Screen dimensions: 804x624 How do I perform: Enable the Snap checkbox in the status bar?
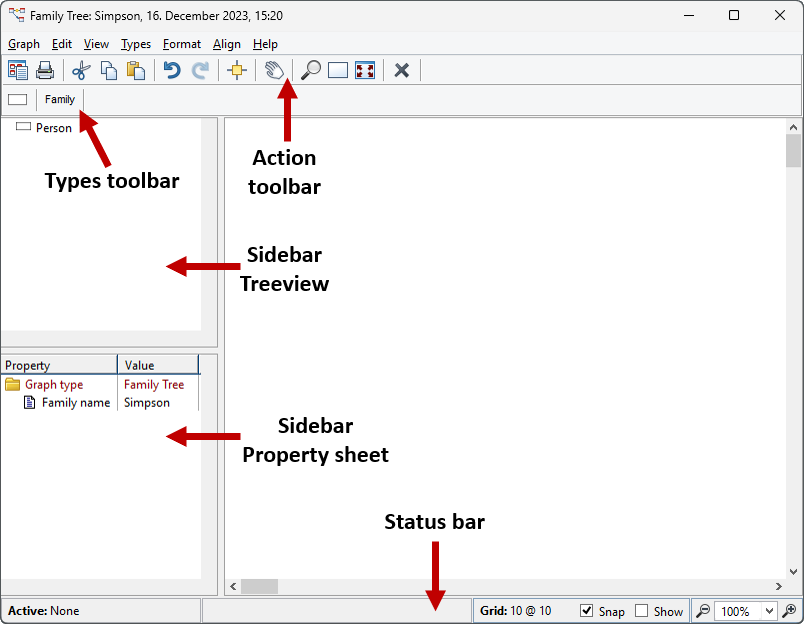586,611
